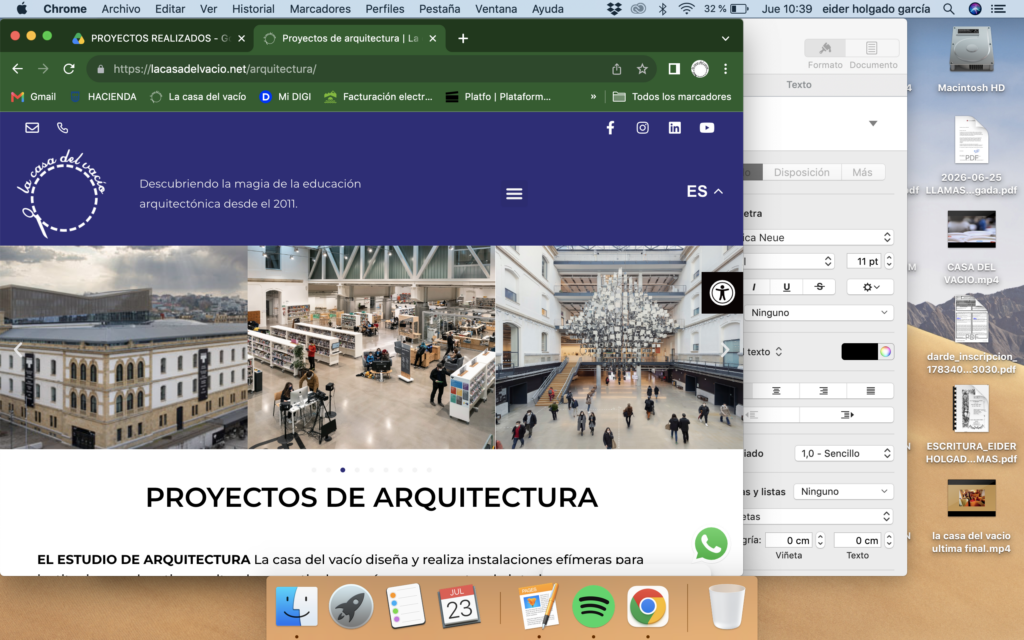Open the font family dropdown Neue

818,238
